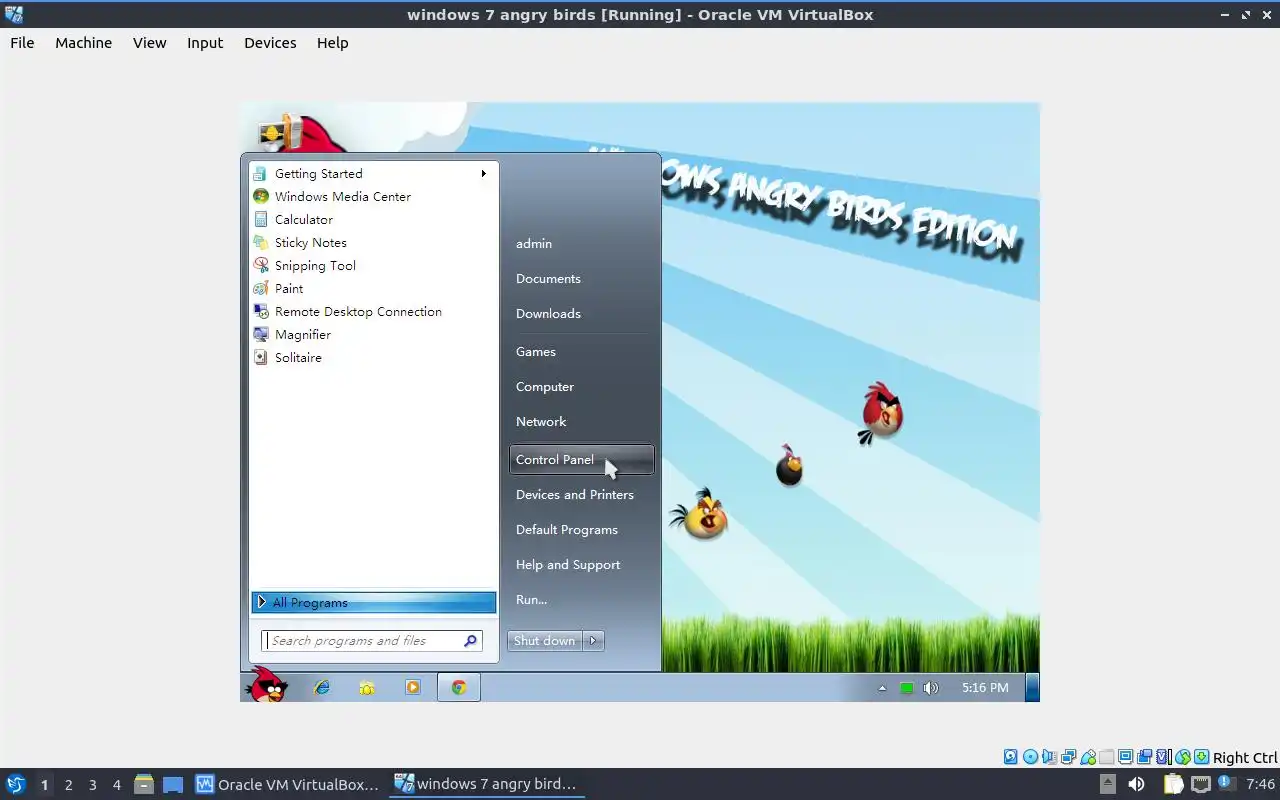1280x800 pixels.
Task: Open the VirtualBox File menu
Action: coord(22,43)
